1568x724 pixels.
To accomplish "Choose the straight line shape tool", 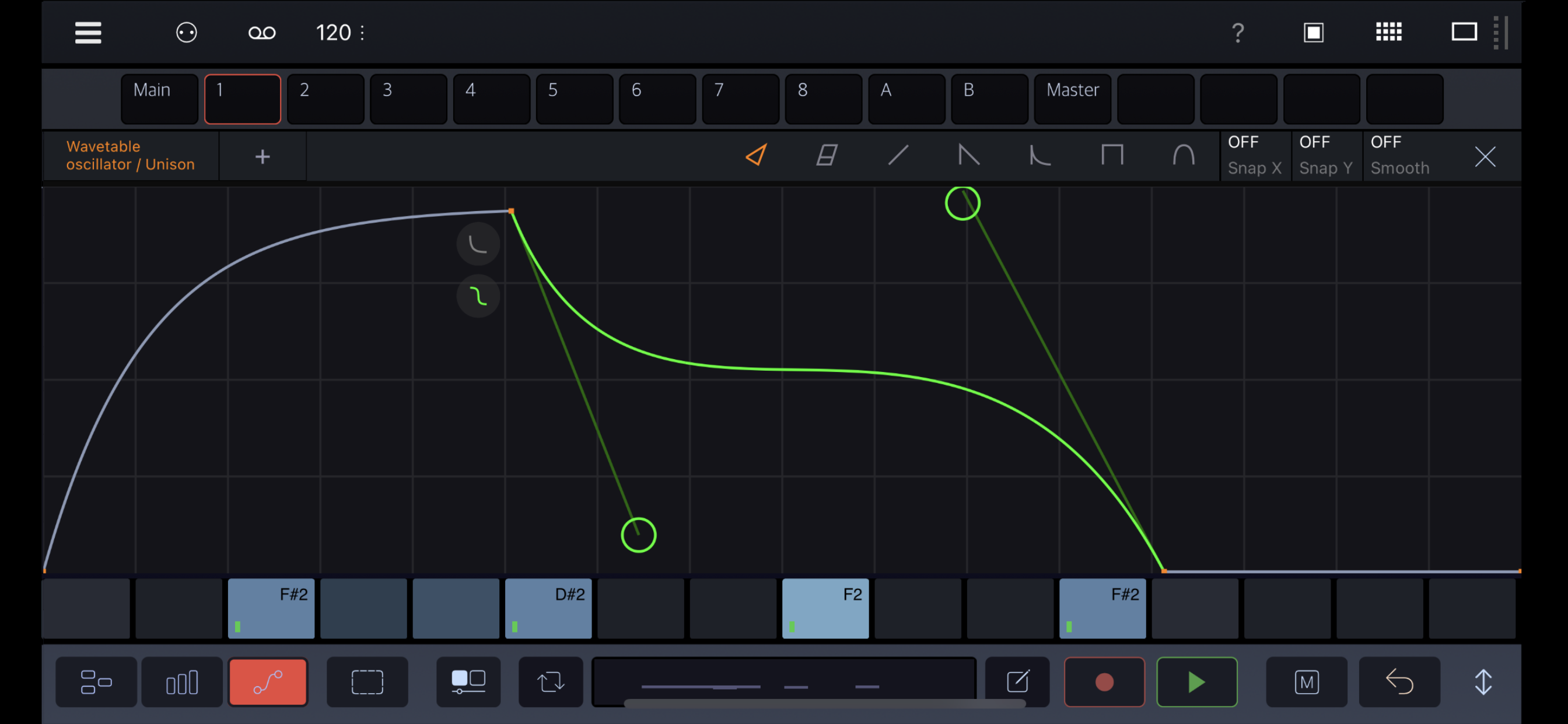I will (898, 156).
